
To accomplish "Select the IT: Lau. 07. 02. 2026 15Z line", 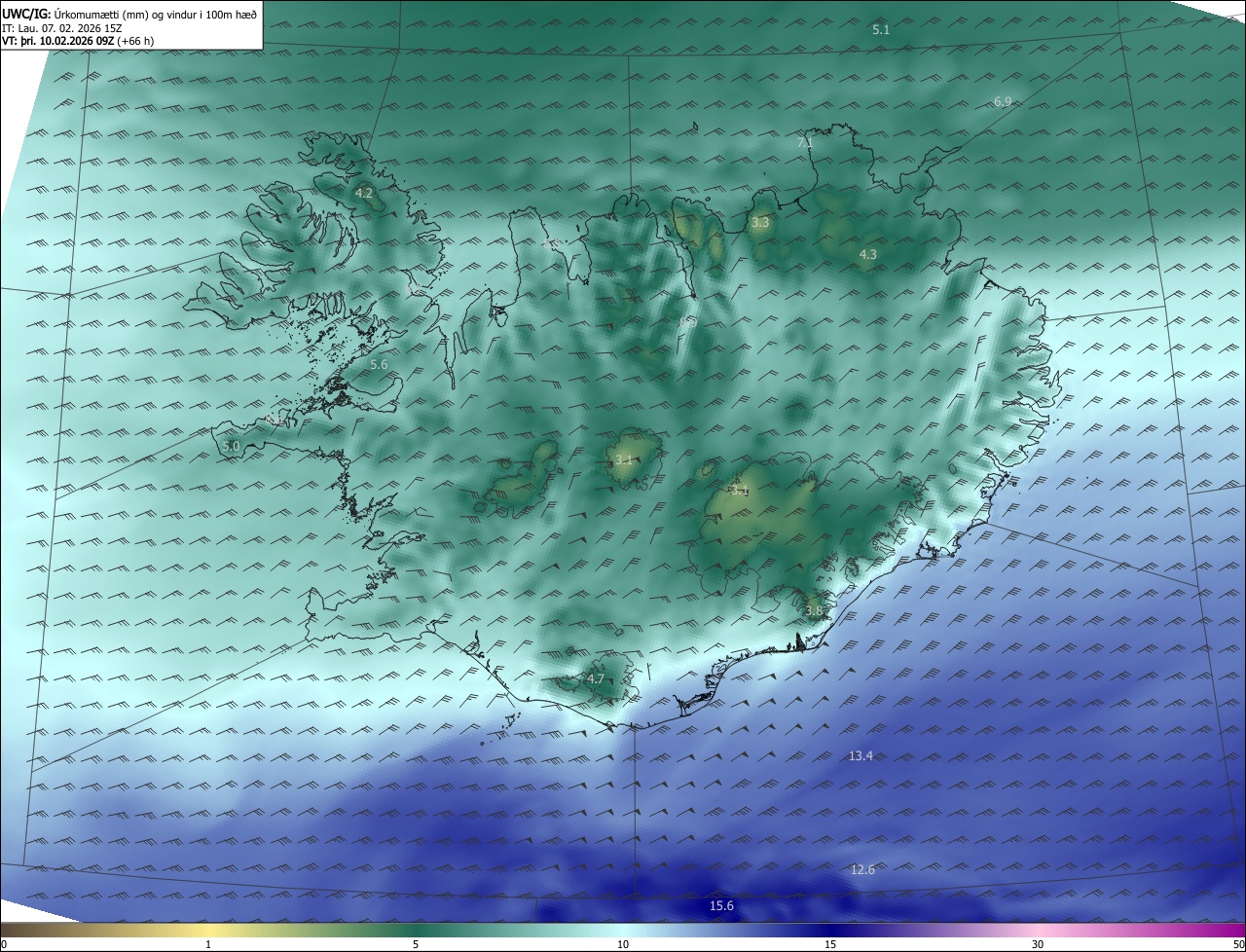I will [60, 28].
